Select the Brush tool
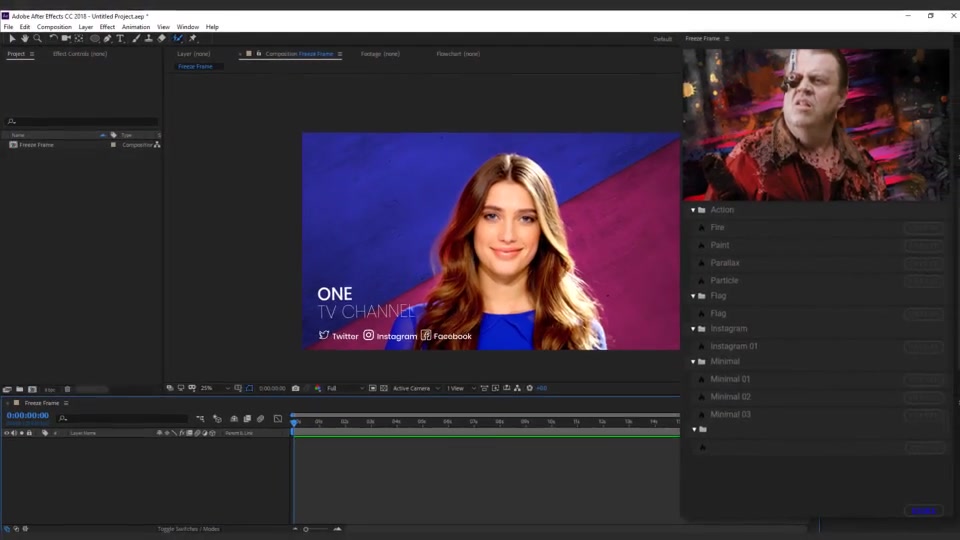 [136, 38]
